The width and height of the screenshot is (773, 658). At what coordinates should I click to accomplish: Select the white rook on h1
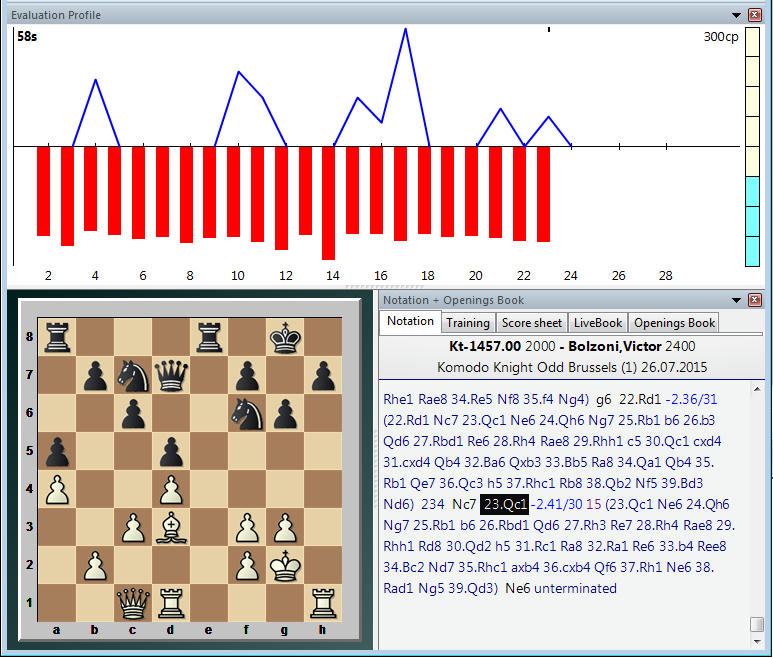click(322, 602)
